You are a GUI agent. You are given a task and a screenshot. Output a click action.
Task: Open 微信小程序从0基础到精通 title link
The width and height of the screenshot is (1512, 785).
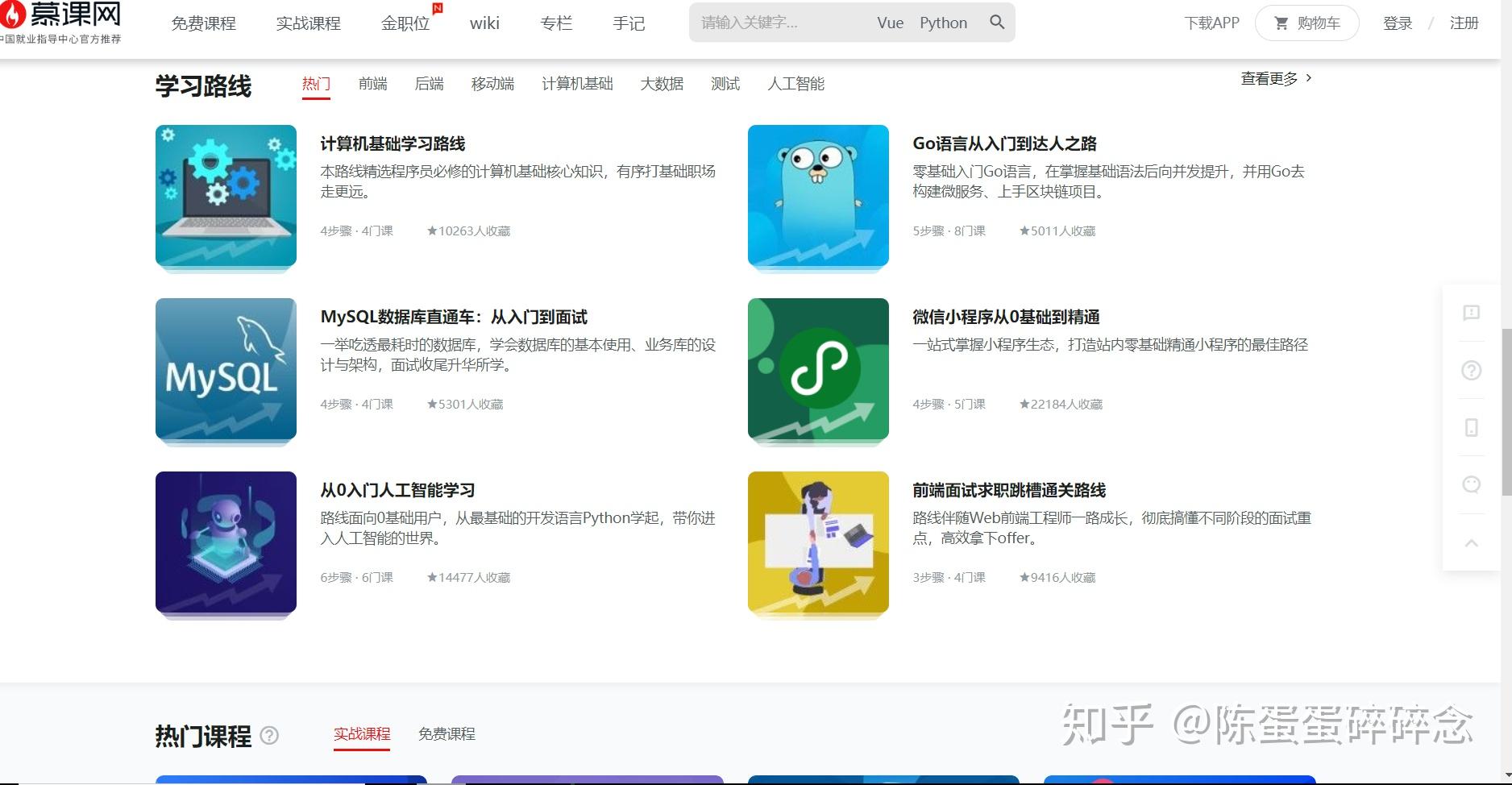(1006, 318)
